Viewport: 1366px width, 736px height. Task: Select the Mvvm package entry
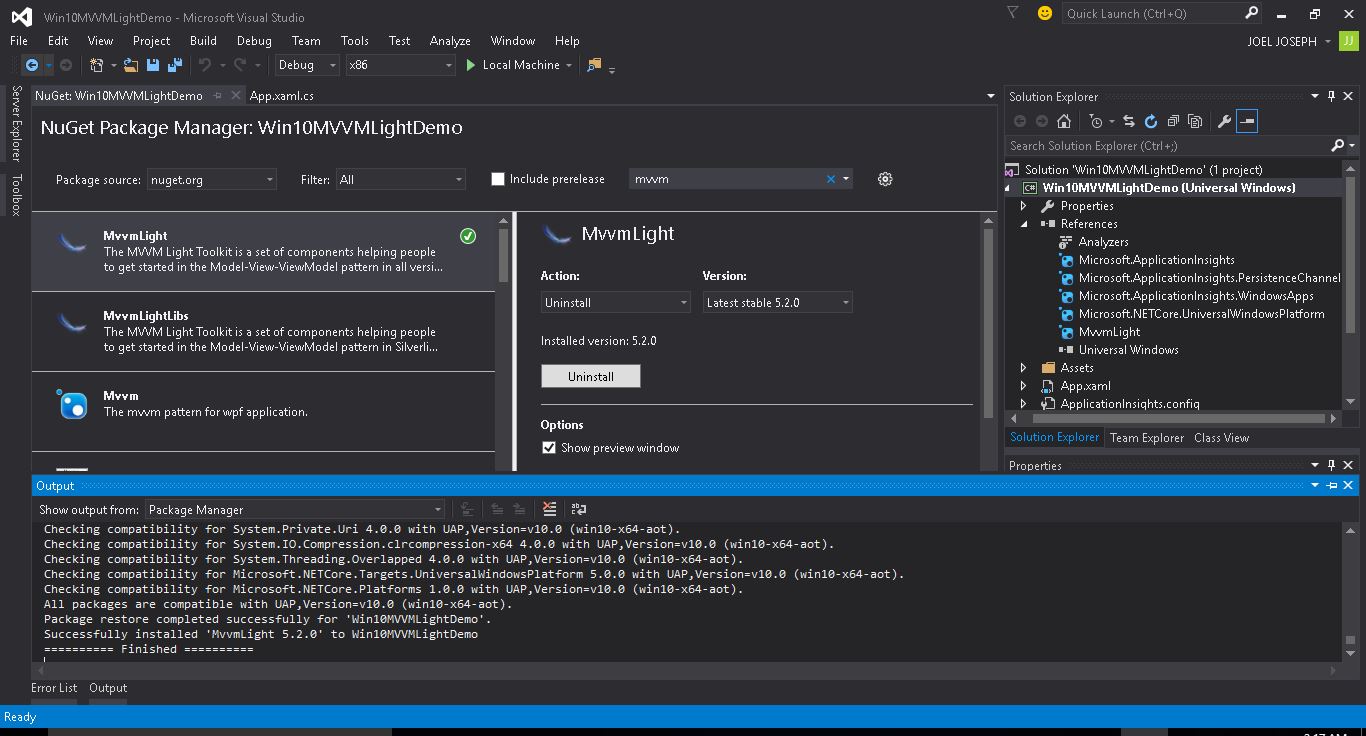pyautogui.click(x=263, y=412)
